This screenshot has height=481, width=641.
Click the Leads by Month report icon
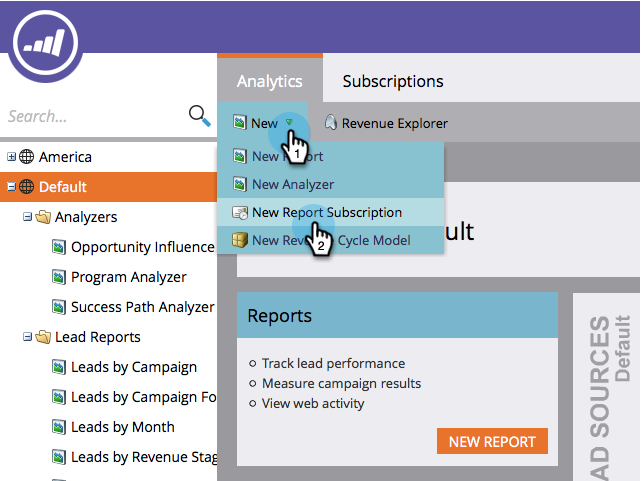[59, 427]
